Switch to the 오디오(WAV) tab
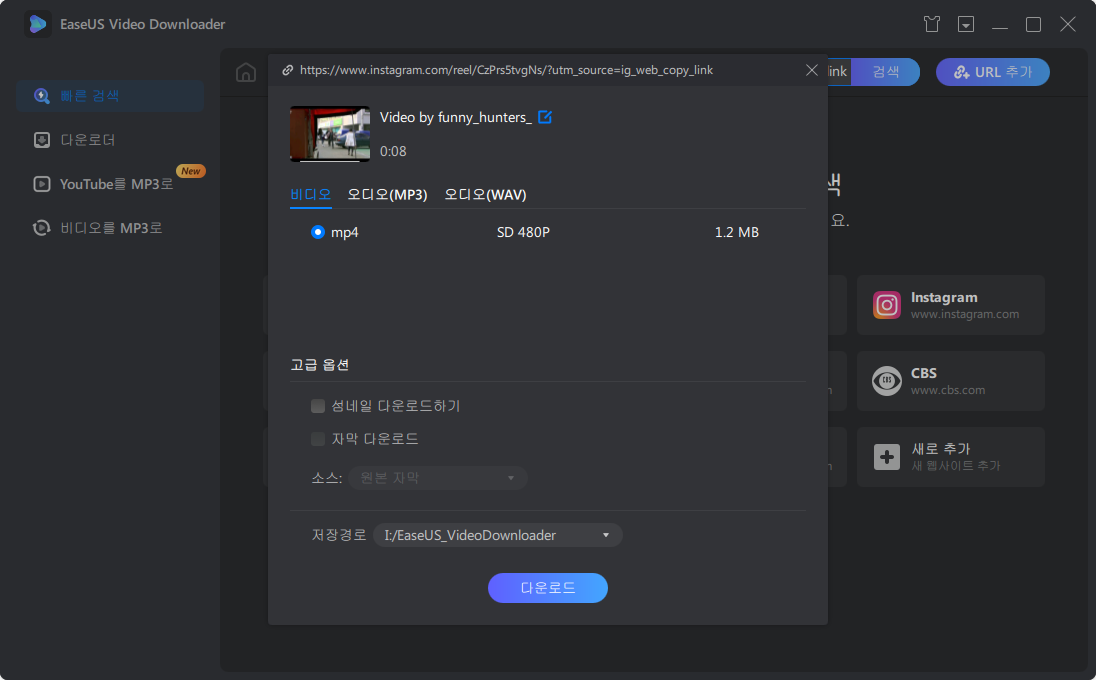Screen dimensions: 1096x680 point(485,194)
